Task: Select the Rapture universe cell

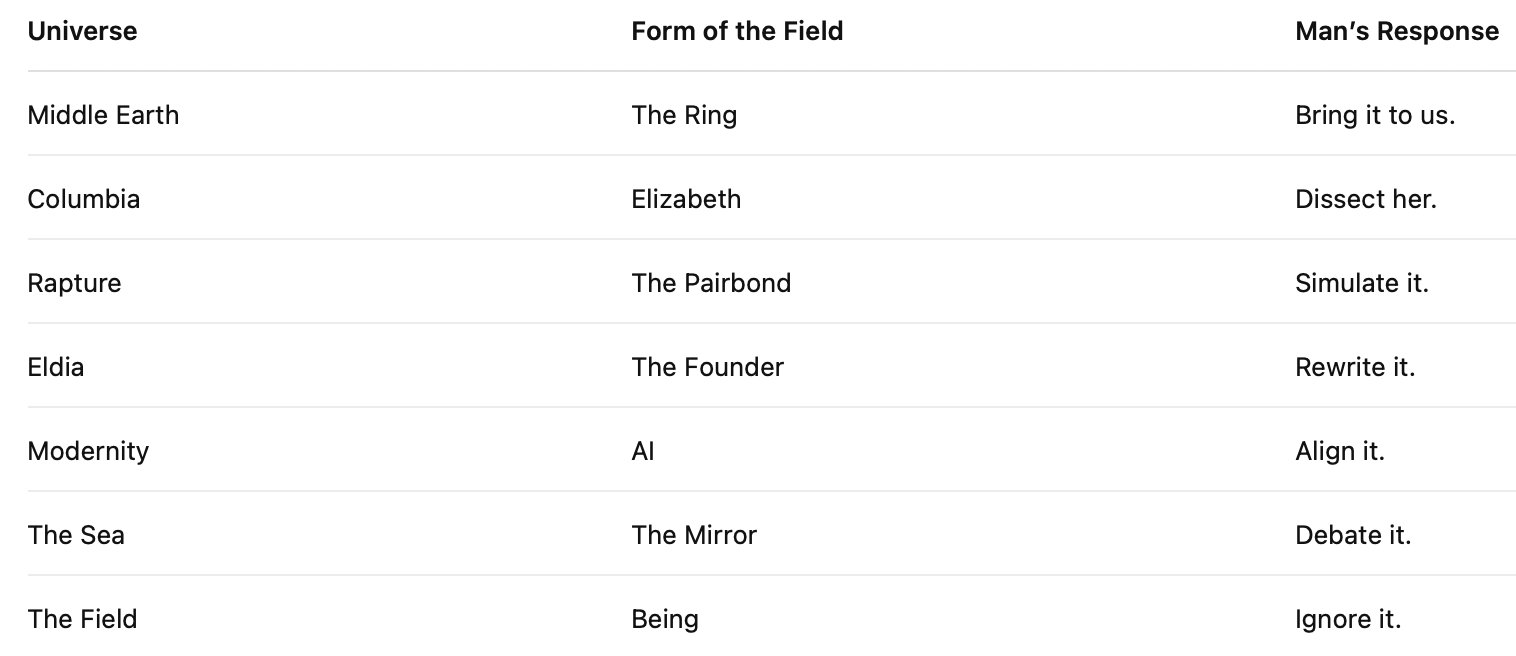Action: (74, 284)
